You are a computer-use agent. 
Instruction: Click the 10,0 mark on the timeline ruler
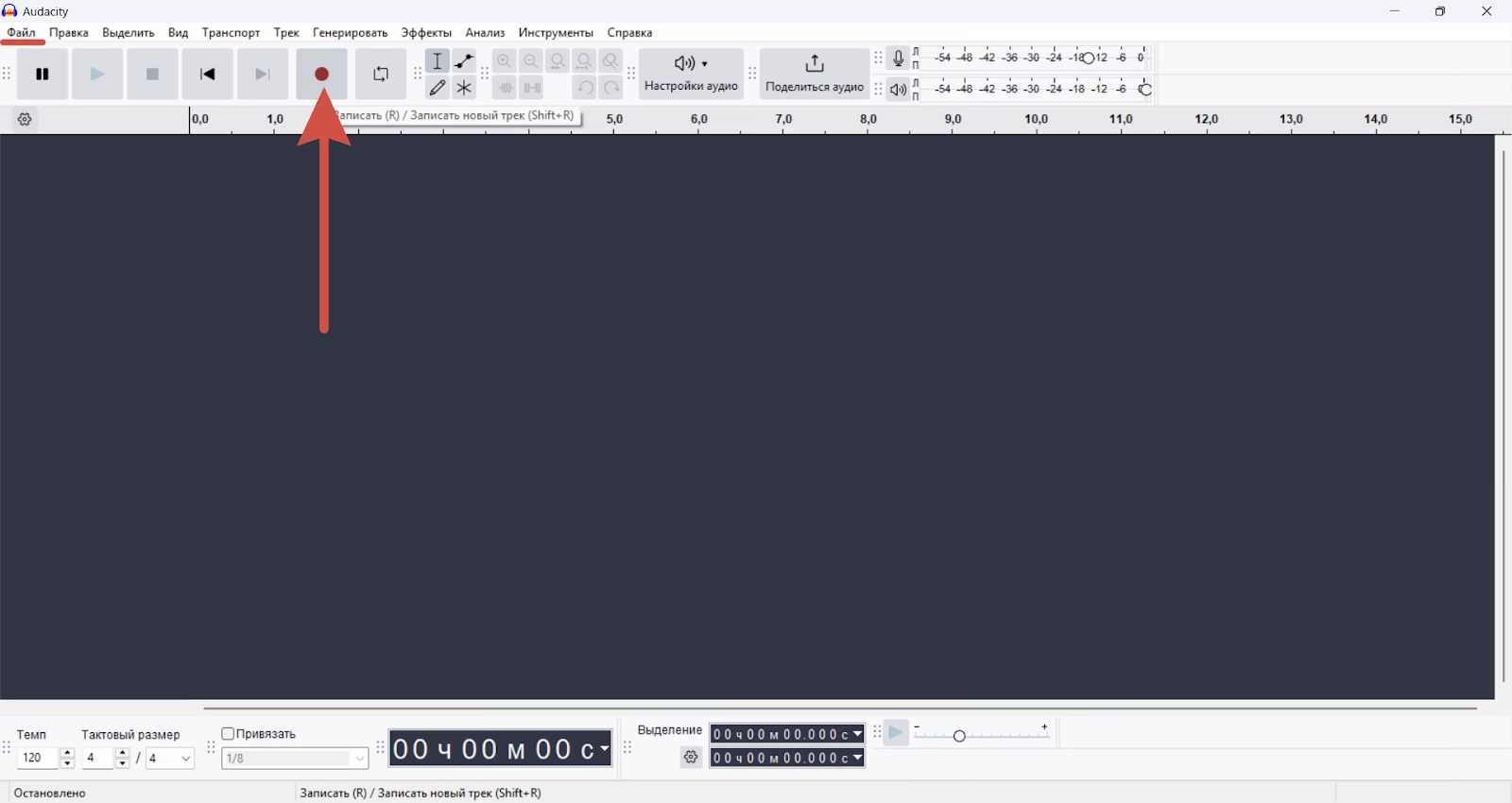tap(1037, 120)
